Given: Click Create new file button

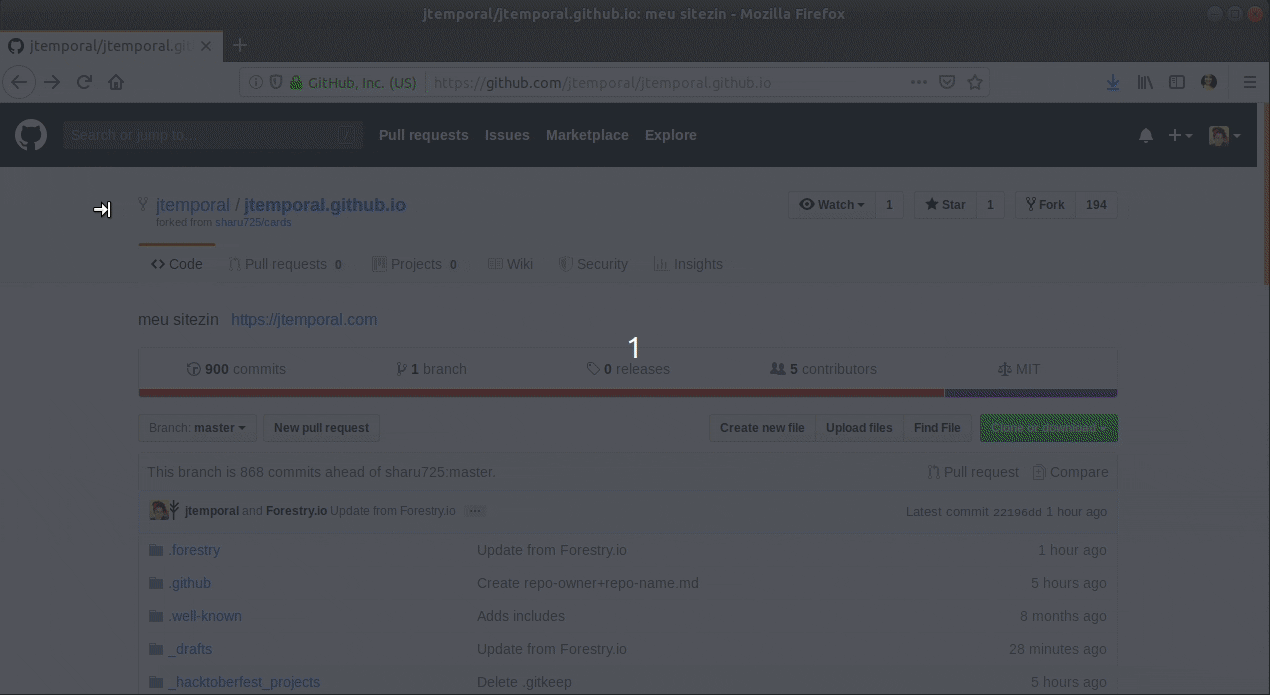Looking at the screenshot, I should 762,428.
